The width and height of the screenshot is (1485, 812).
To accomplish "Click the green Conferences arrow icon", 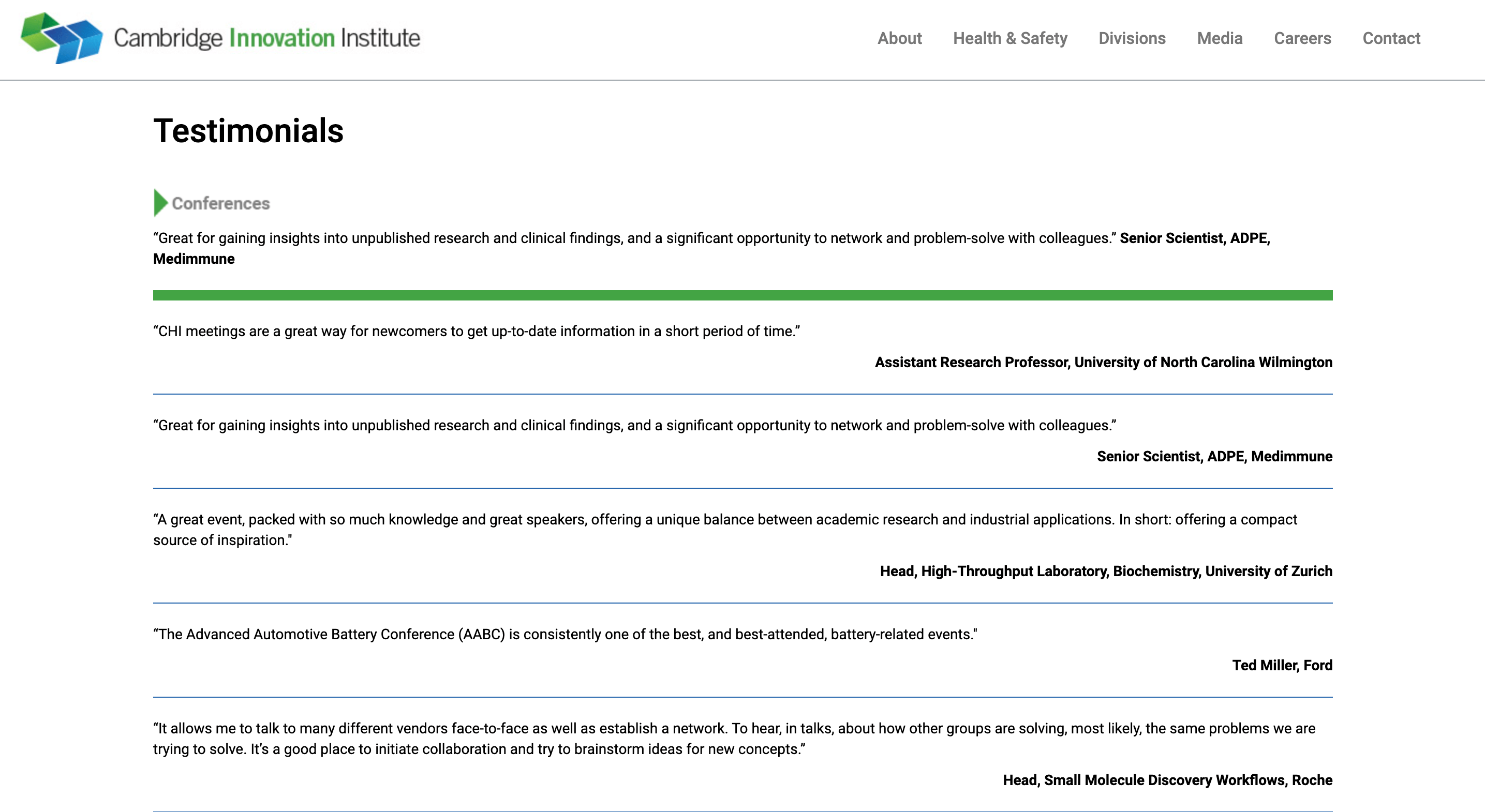I will (160, 203).
